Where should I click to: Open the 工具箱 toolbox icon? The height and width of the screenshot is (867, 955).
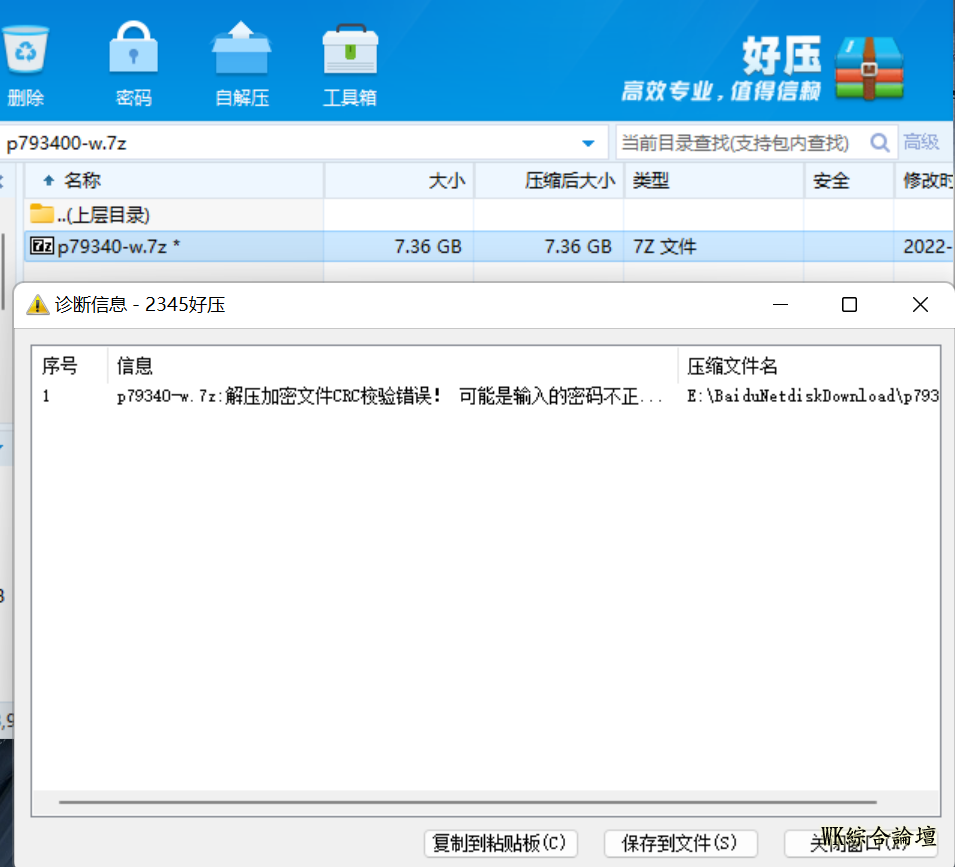(350, 49)
